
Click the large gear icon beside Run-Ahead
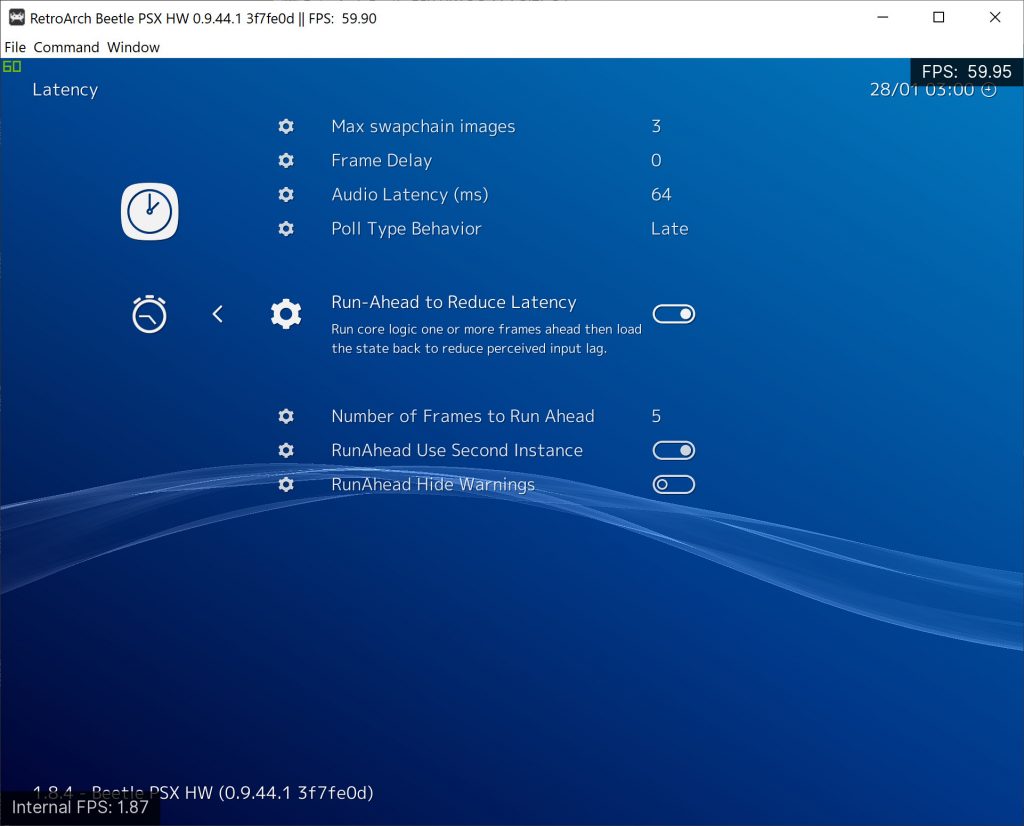(x=286, y=314)
